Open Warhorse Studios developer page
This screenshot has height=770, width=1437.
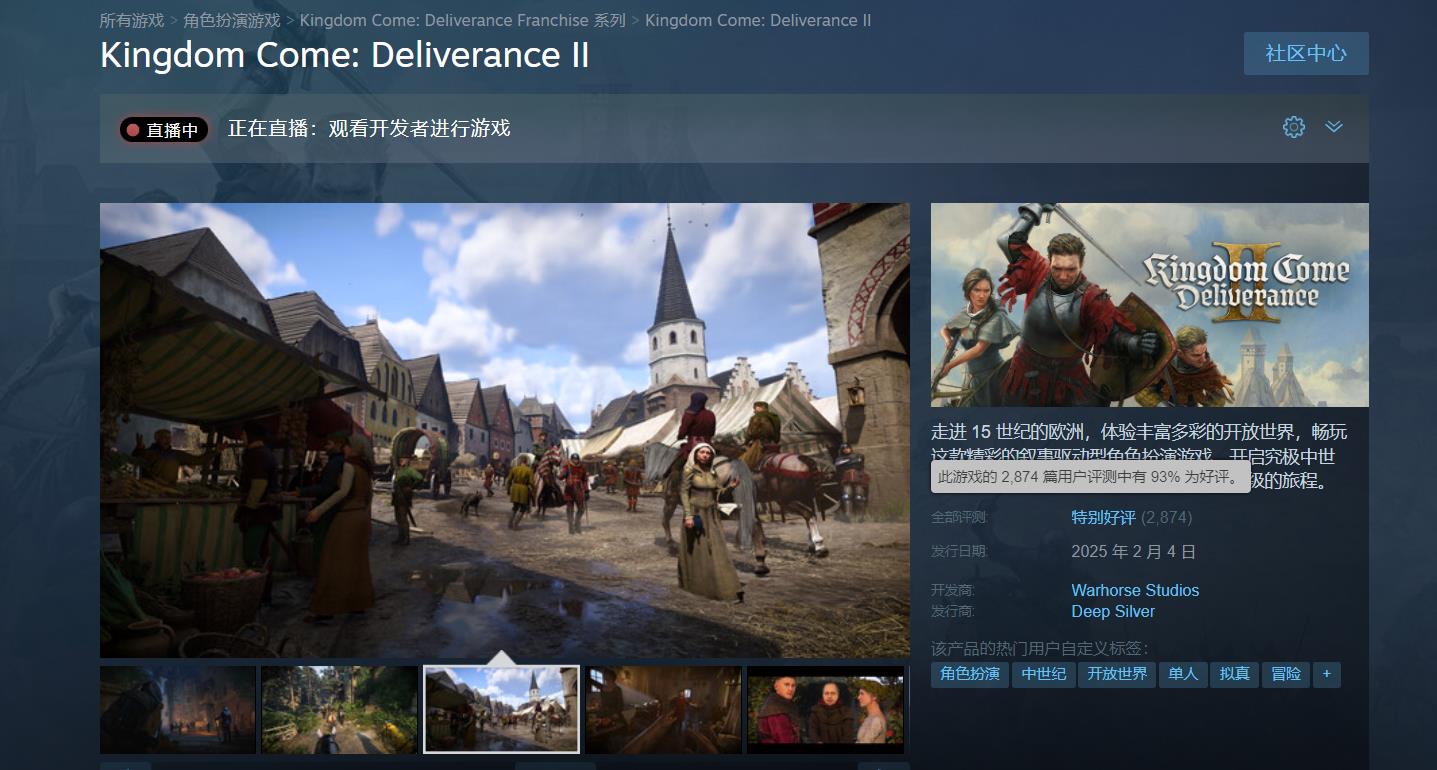click(1134, 590)
